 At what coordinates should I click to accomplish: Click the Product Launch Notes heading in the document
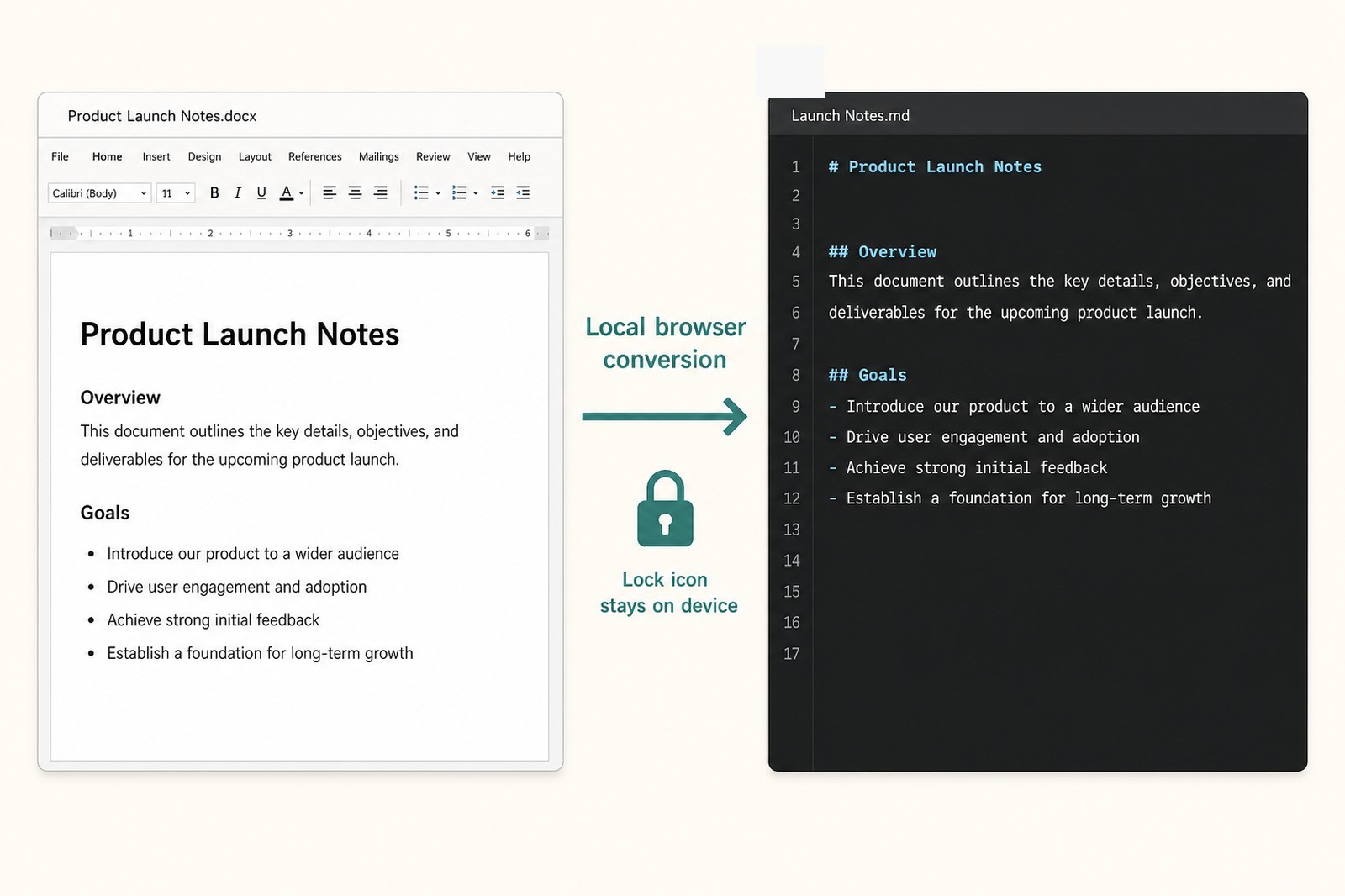pos(240,335)
